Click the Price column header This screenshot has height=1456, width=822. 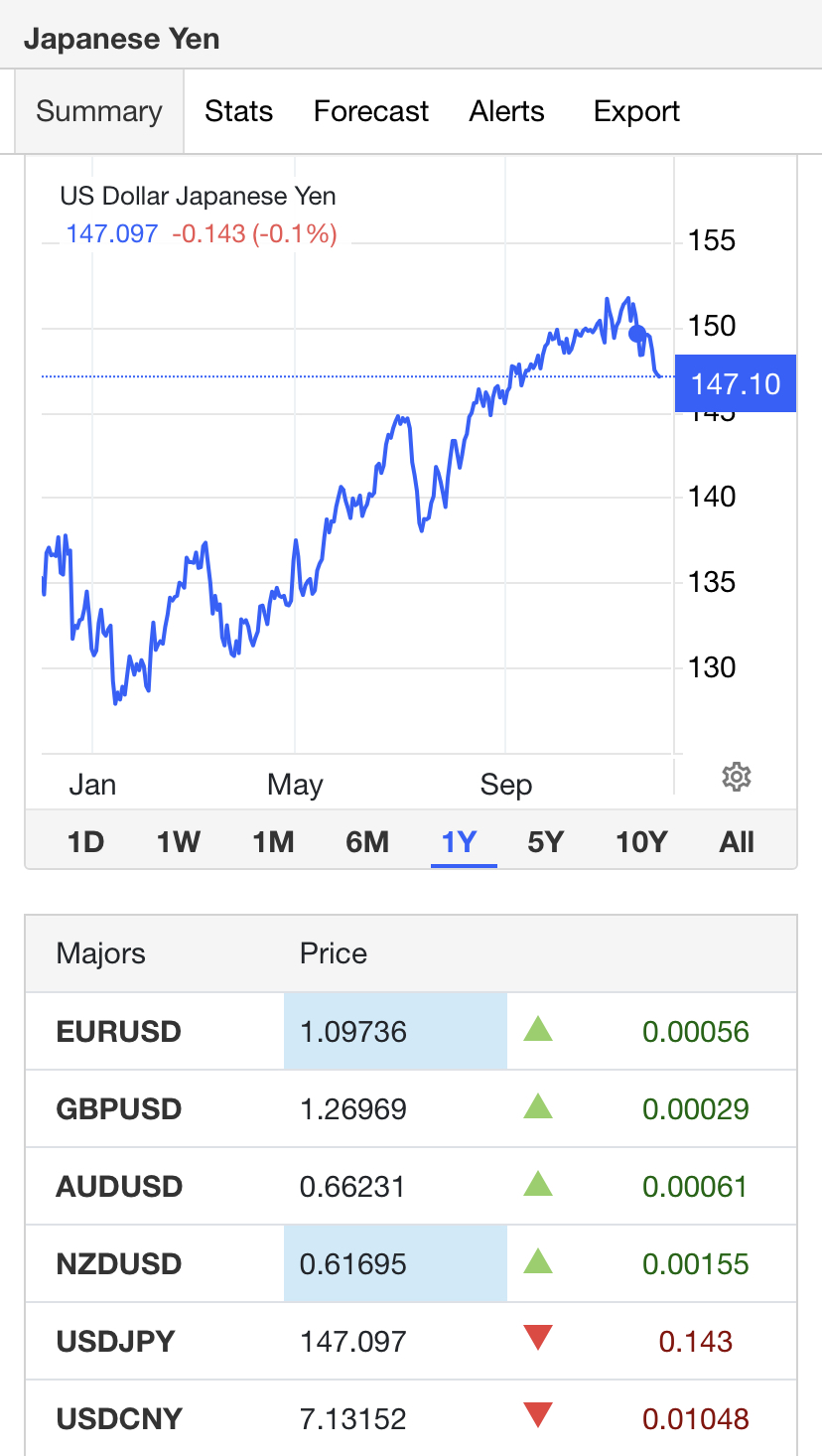[334, 953]
